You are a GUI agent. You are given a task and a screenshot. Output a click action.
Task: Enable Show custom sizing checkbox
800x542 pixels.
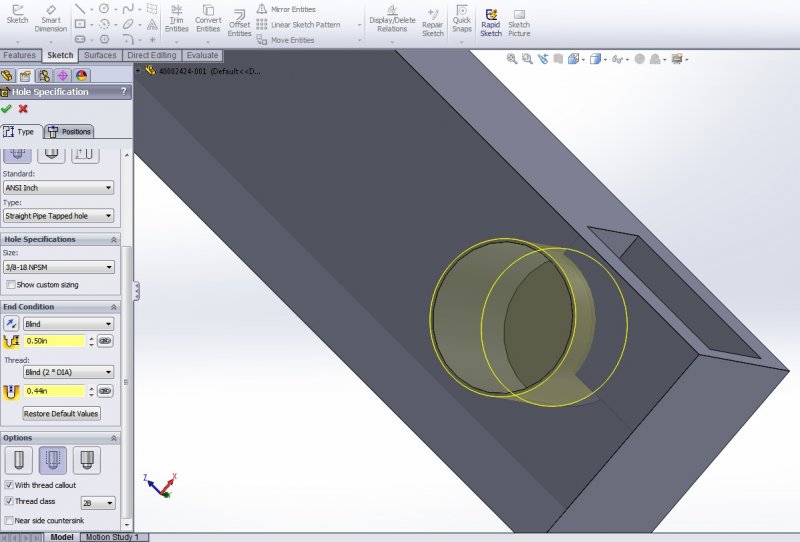click(x=10, y=285)
